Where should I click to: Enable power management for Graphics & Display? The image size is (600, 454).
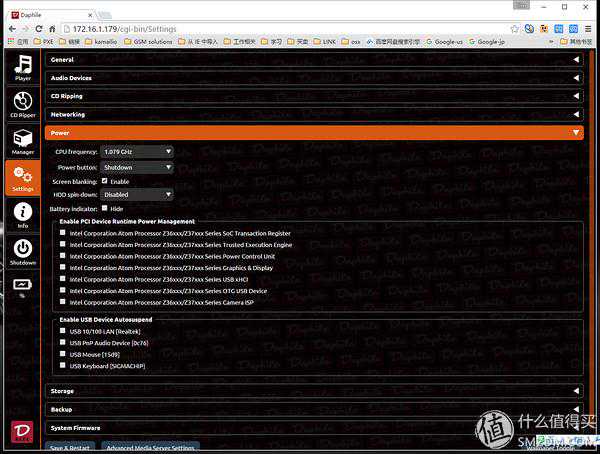63,267
